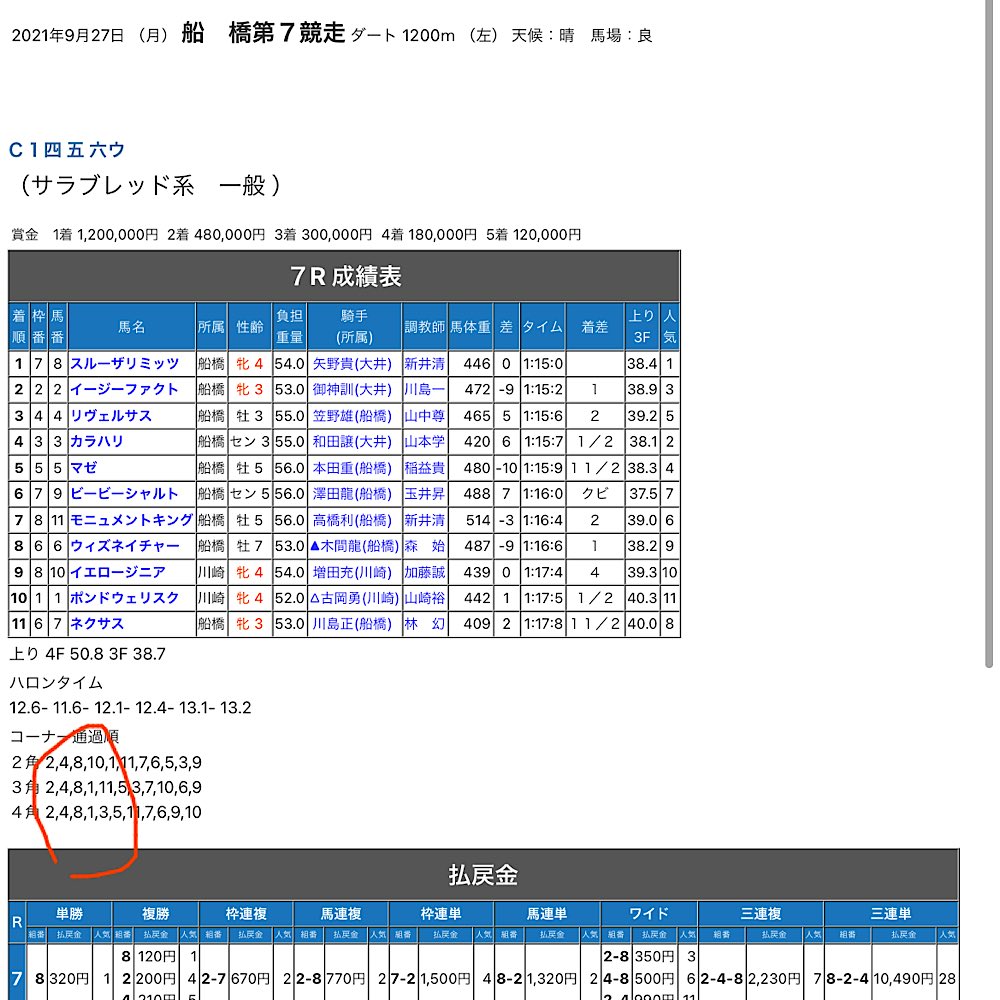Click the ワイド payout column header
This screenshot has width=1000, height=1000.
tap(649, 914)
